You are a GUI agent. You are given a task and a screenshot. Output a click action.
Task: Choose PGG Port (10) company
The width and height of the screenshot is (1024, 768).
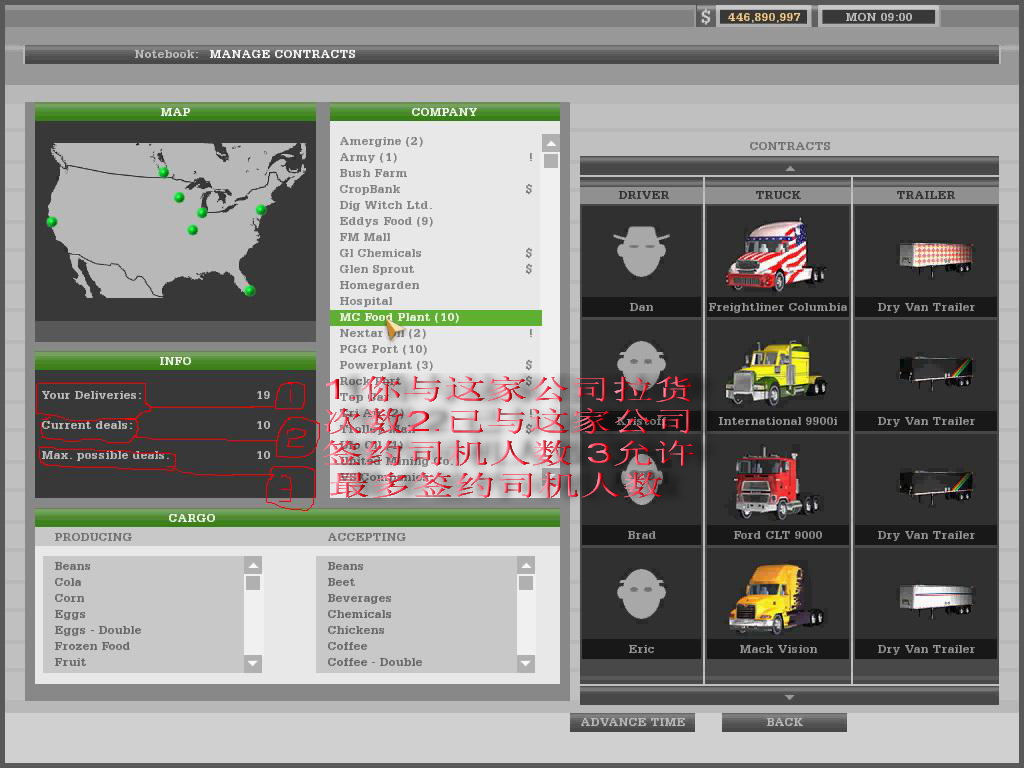click(383, 349)
